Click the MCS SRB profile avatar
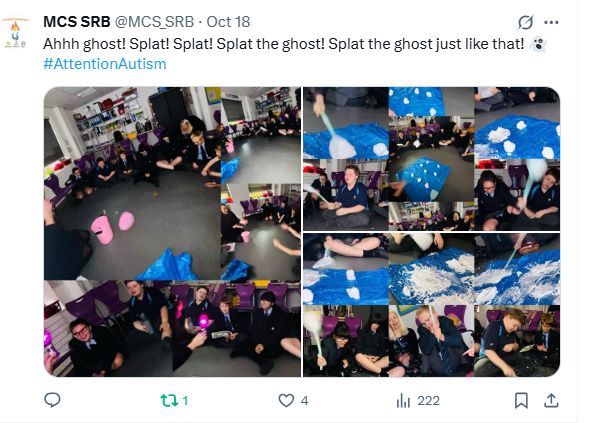Screen dimensions: 598x423 pos(15,32)
